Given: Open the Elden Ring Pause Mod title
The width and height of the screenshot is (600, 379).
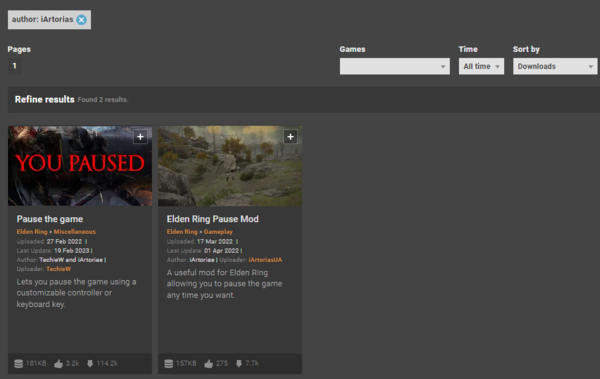Looking at the screenshot, I should pos(212,219).
